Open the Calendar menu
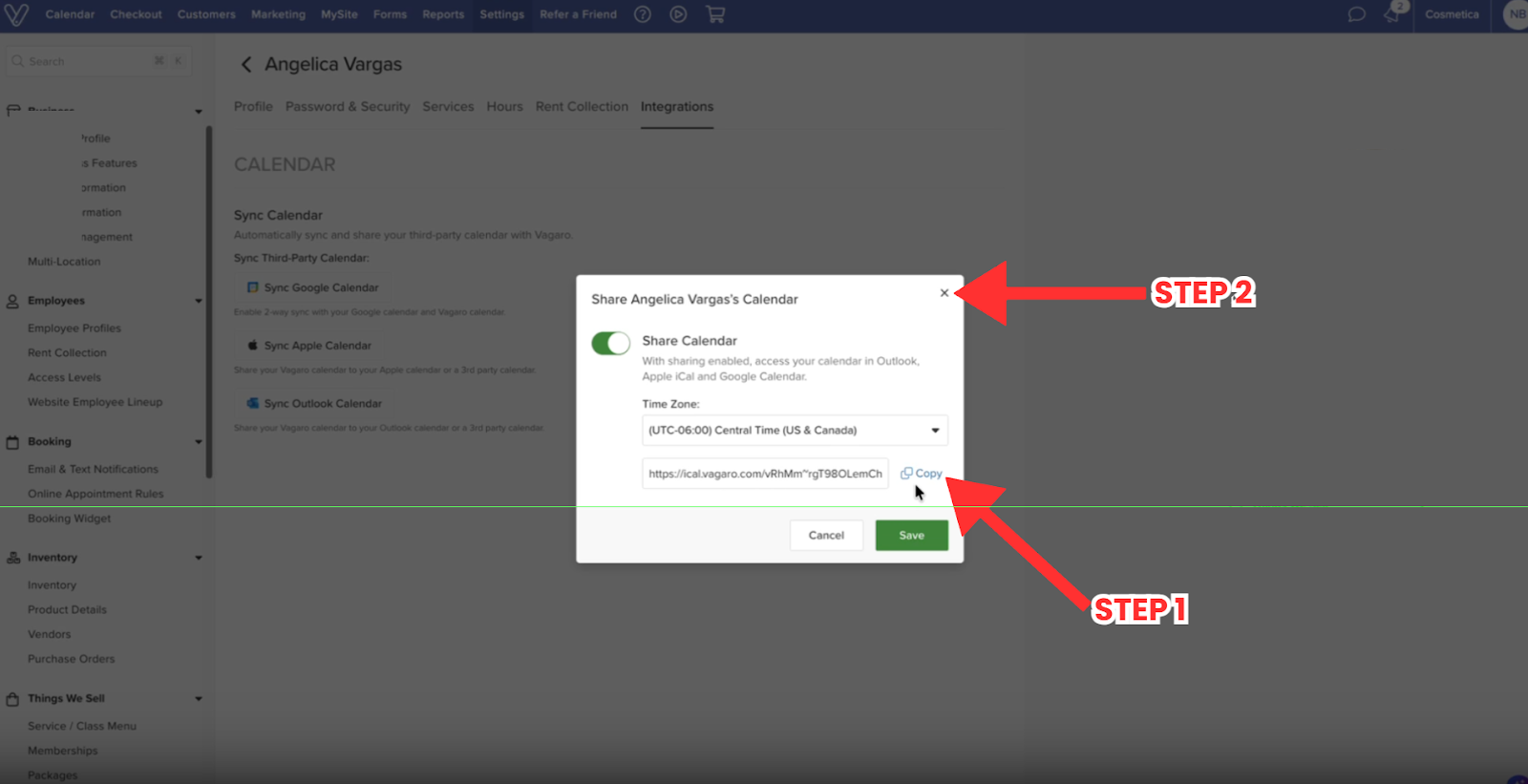 pyautogui.click(x=70, y=14)
